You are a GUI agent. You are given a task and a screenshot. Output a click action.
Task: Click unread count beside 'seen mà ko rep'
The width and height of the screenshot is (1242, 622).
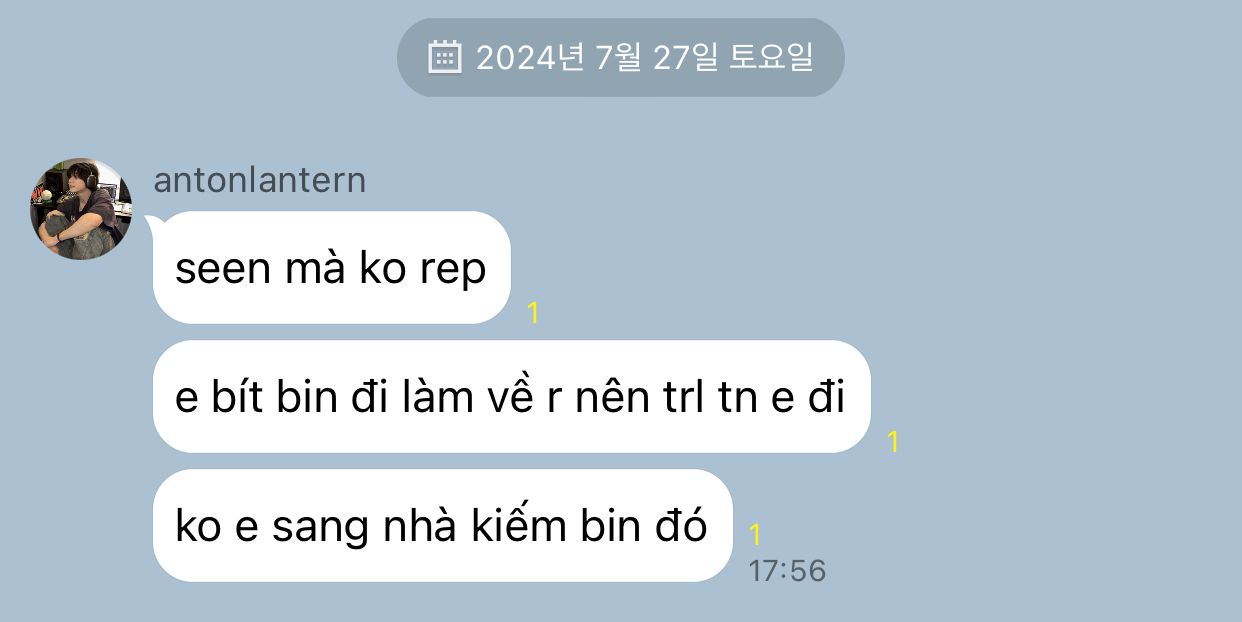(533, 313)
